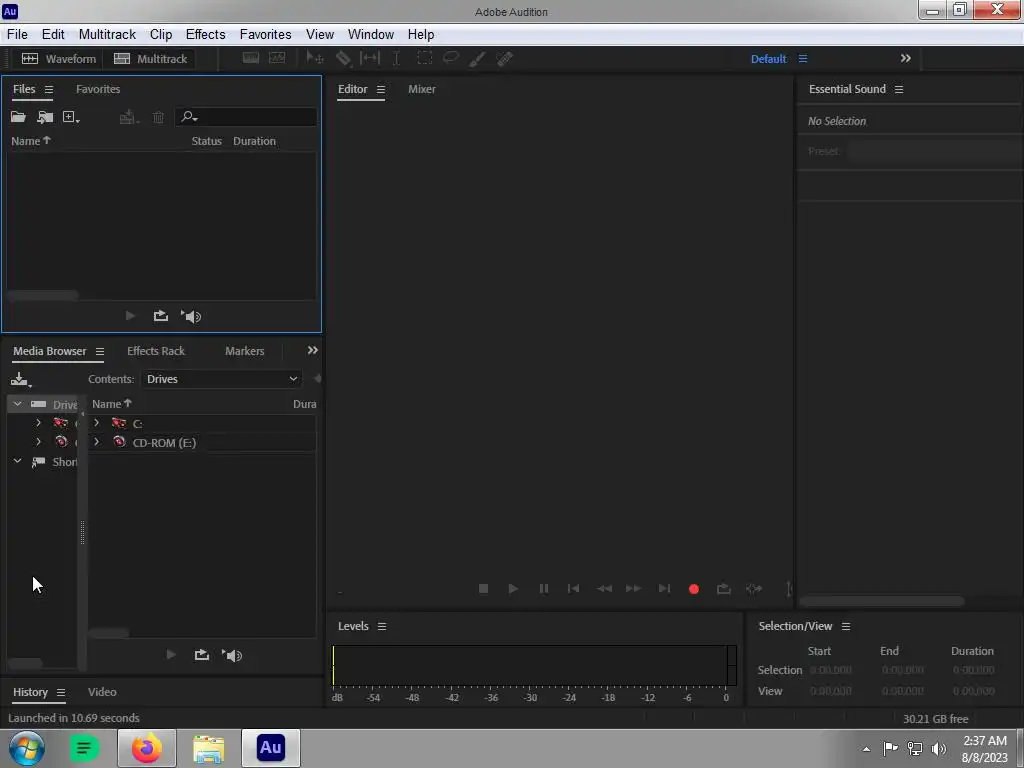Select the Time Selection tool
The image size is (1024, 768).
pyautogui.click(x=396, y=58)
